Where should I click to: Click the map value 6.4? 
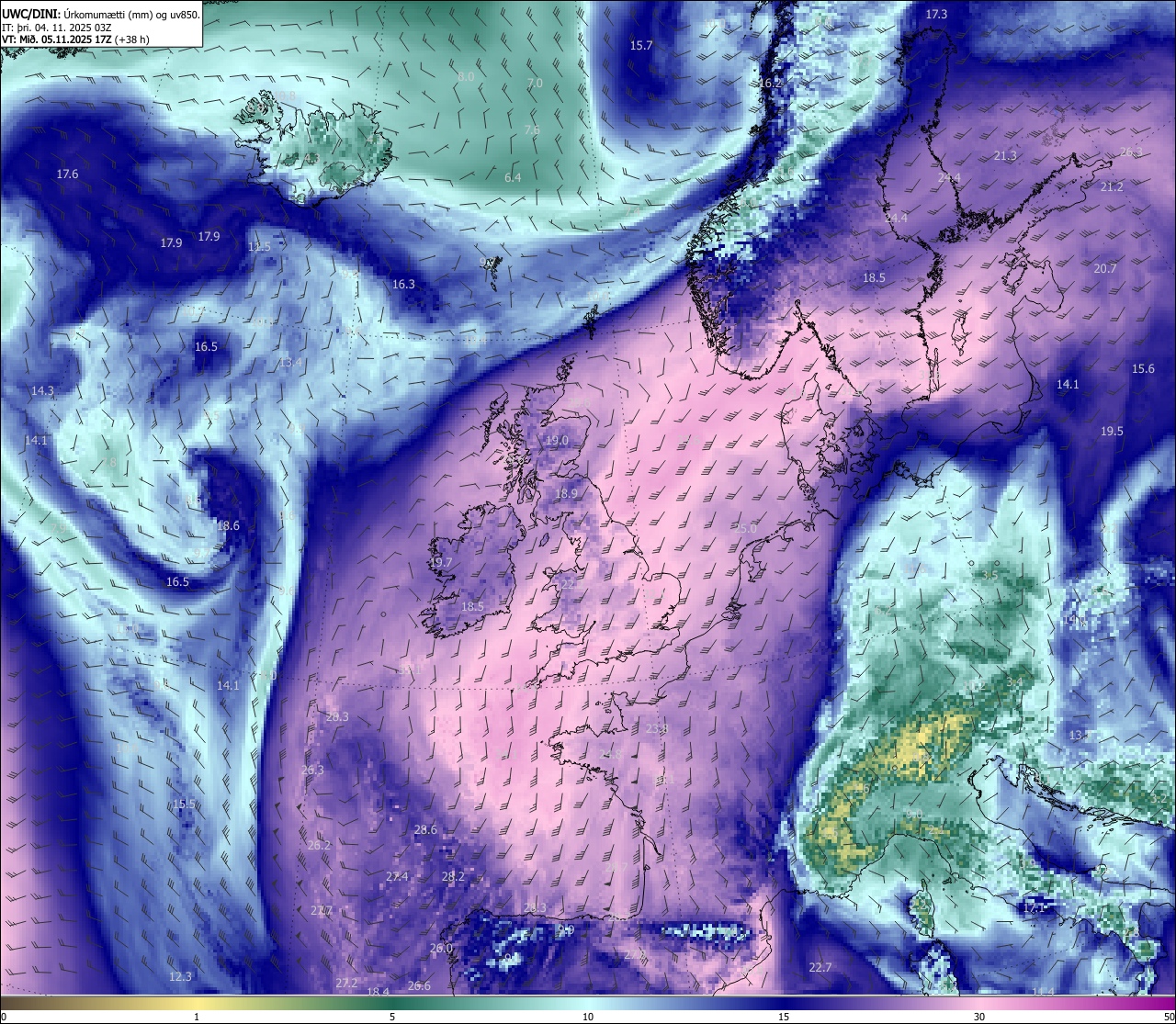[x=513, y=177]
